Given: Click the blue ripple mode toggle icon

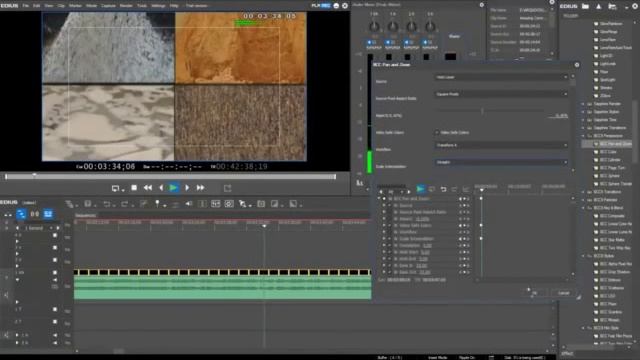Looking at the screenshot, I should click(x=21, y=214).
